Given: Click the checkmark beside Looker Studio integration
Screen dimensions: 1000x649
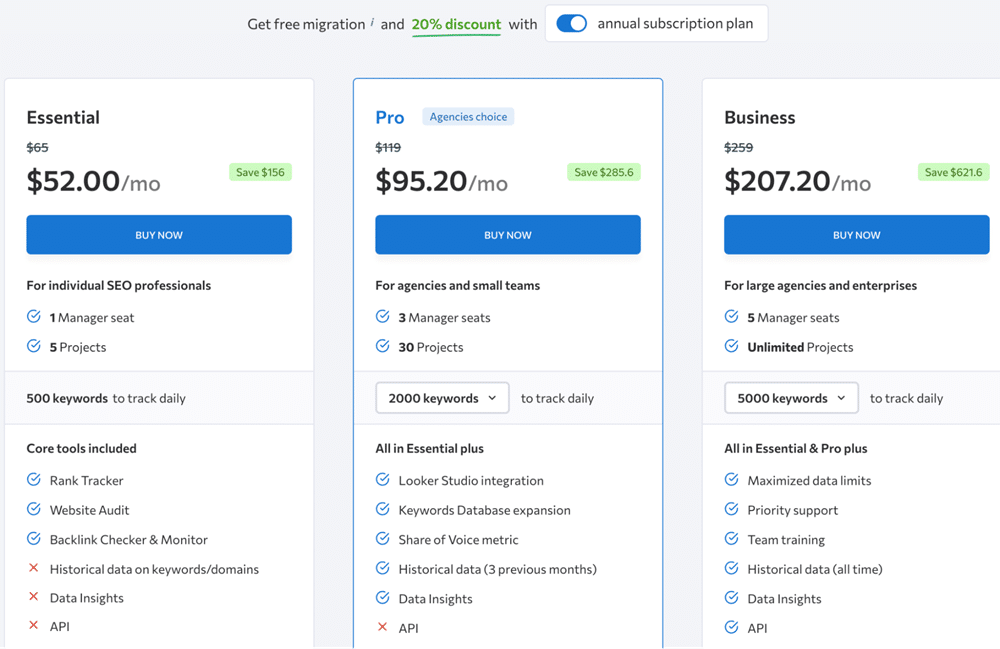Looking at the screenshot, I should click(382, 480).
